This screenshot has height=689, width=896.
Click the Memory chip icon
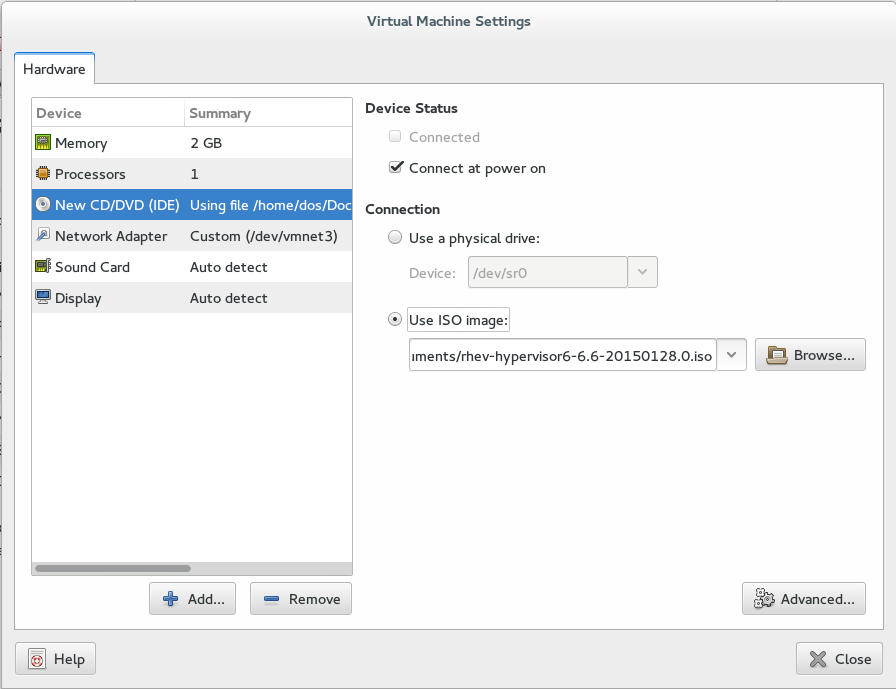[x=43, y=143]
